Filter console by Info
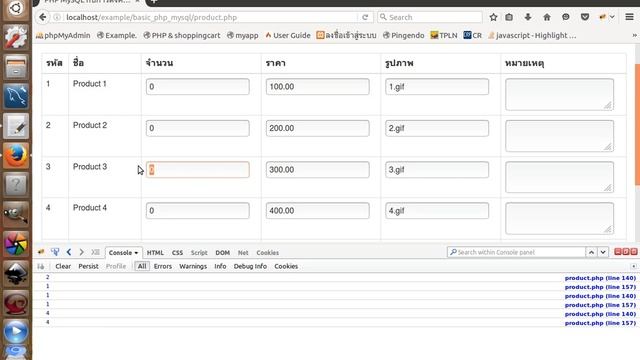Screen dimensions: 640x360 [220, 266]
